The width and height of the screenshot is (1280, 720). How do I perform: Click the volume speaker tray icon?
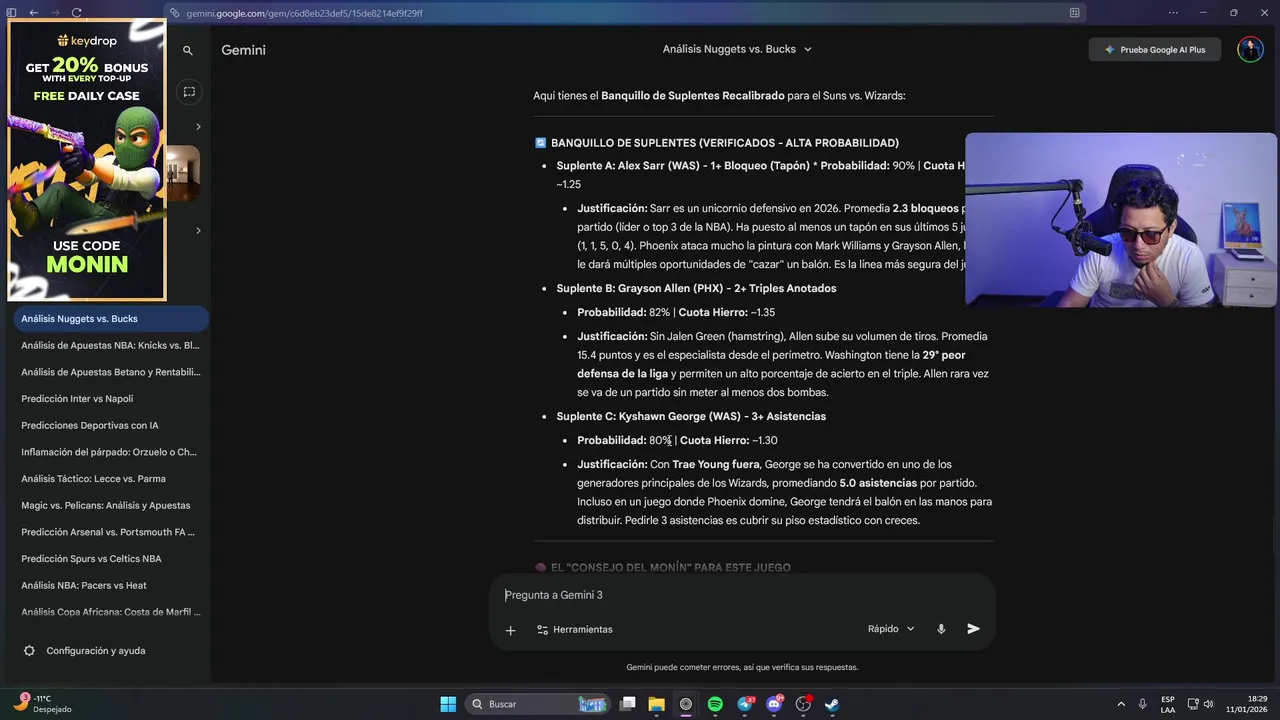tap(1209, 704)
